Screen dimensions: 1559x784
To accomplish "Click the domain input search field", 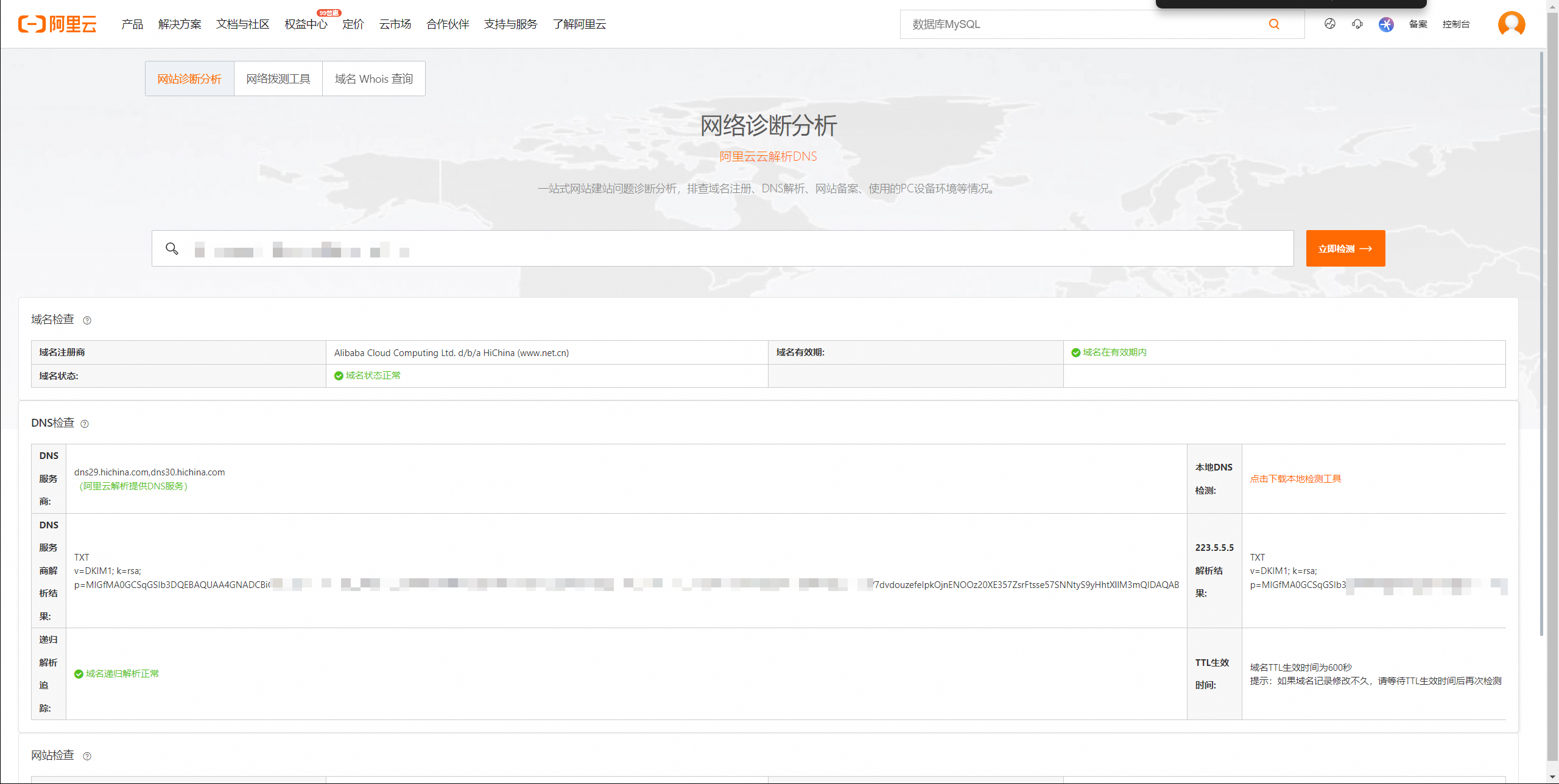I will tap(731, 248).
